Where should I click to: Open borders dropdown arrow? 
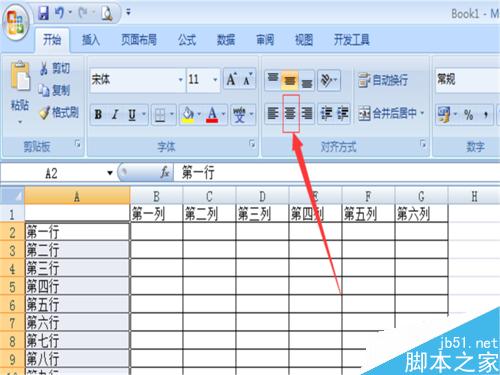point(172,115)
